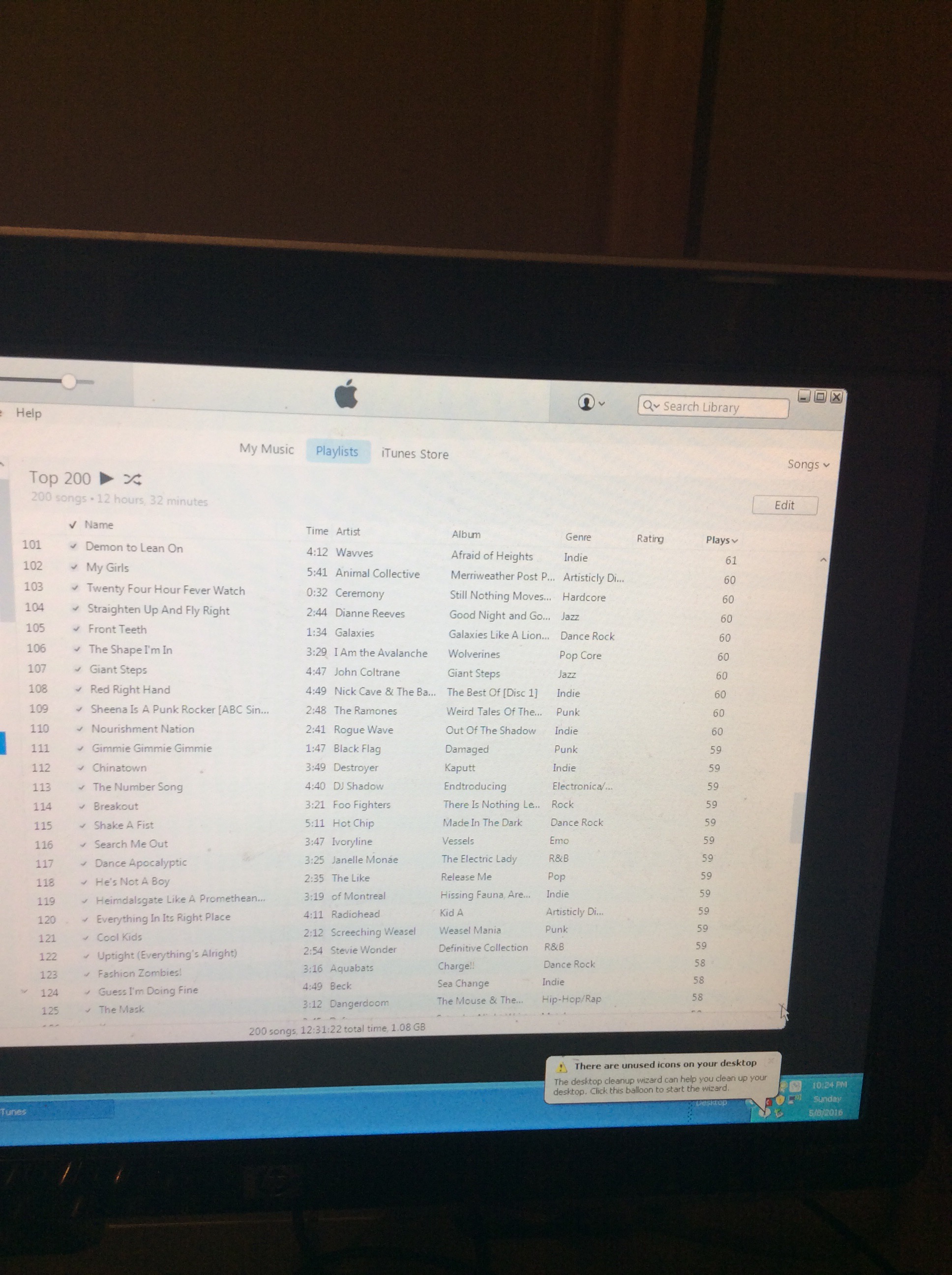Click the checkmark column header icon
This screenshot has width=952, height=1275.
pos(73,524)
